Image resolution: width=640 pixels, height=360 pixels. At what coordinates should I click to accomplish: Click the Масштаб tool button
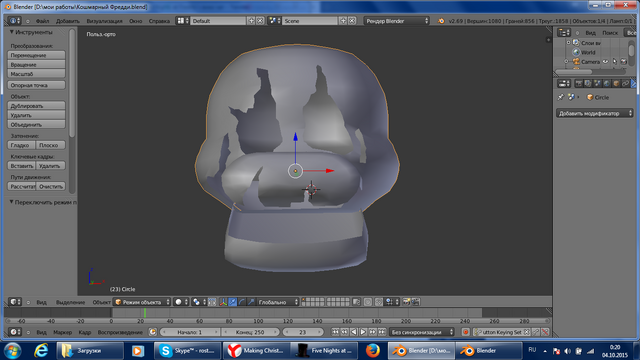[36, 74]
